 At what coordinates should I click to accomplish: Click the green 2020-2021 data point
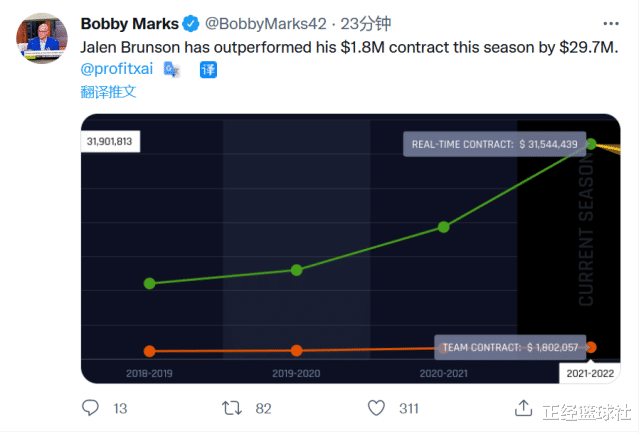point(444,227)
